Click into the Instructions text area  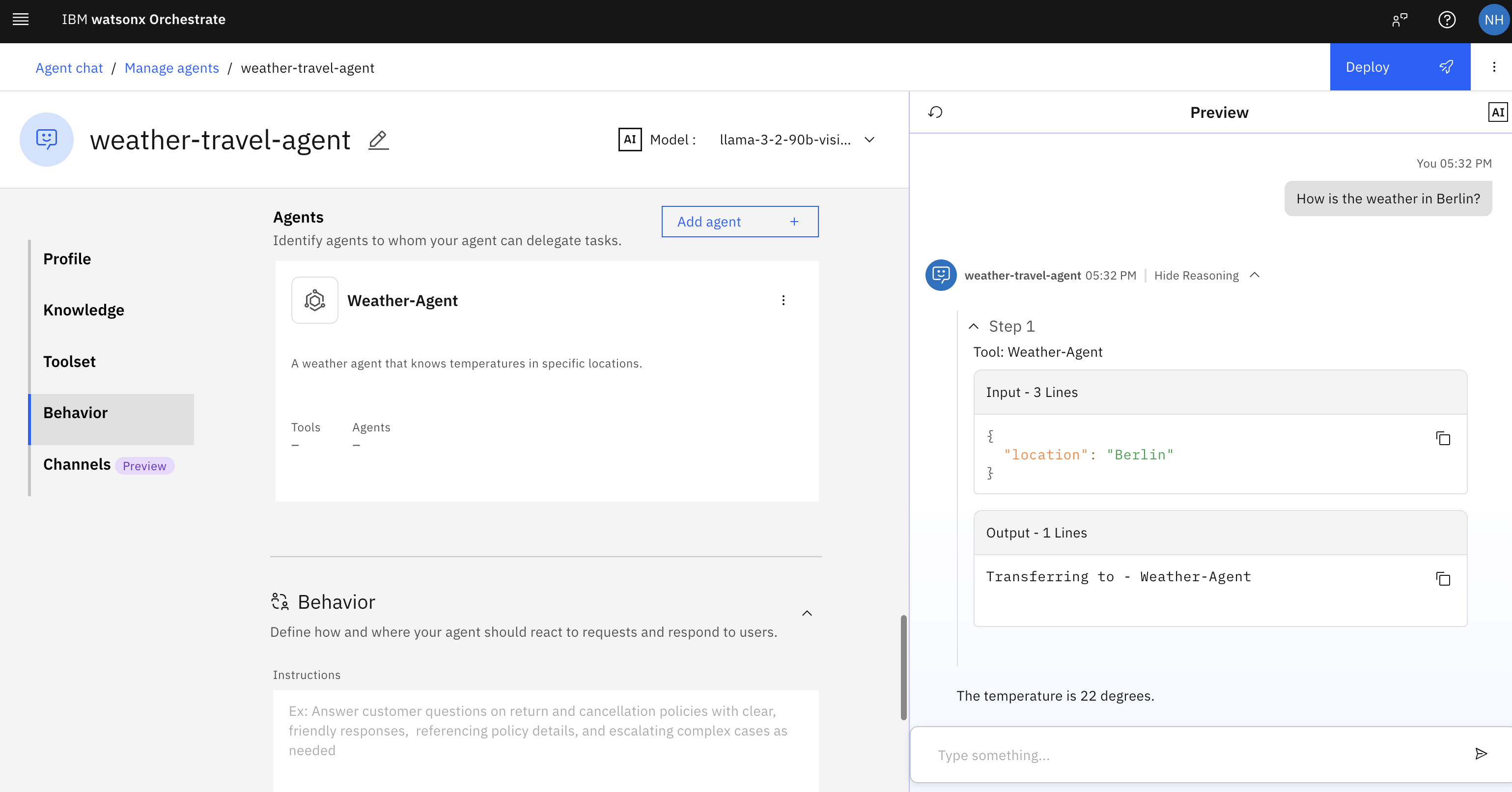point(546,741)
